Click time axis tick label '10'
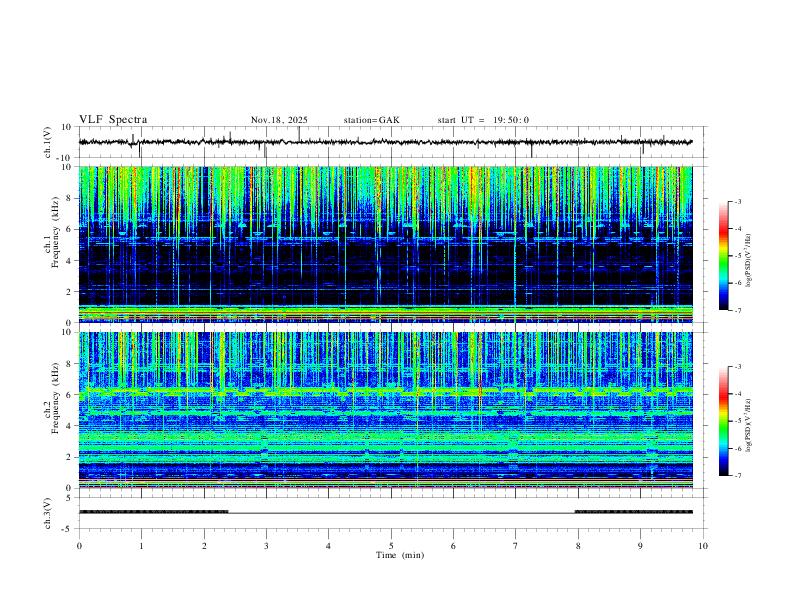The height and width of the screenshot is (612, 792). (703, 546)
